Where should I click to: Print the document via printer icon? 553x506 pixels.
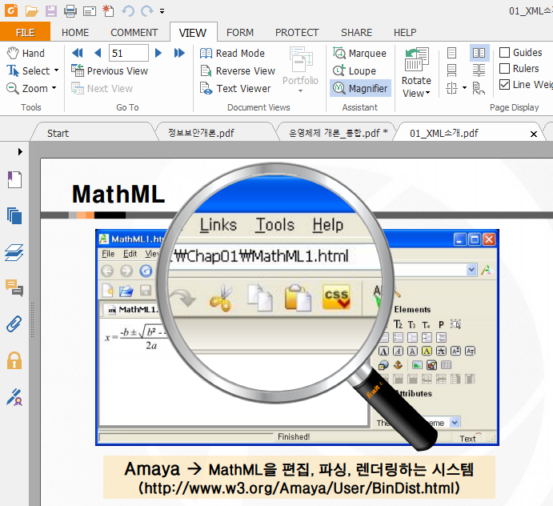70,11
